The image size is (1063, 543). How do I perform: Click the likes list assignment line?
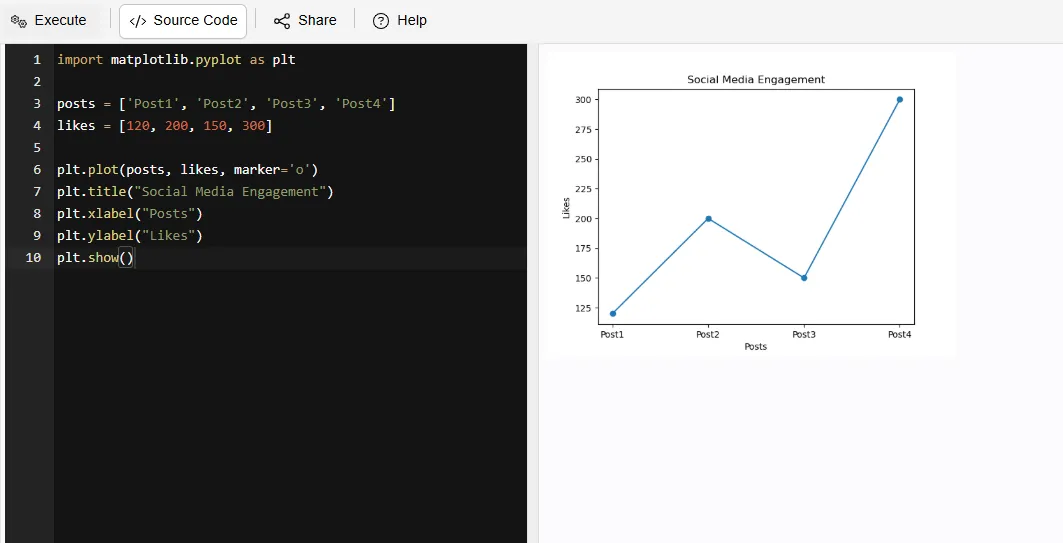[x=165, y=125]
